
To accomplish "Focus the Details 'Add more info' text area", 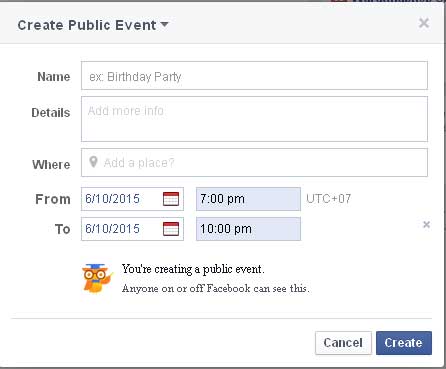I will (x=254, y=119).
